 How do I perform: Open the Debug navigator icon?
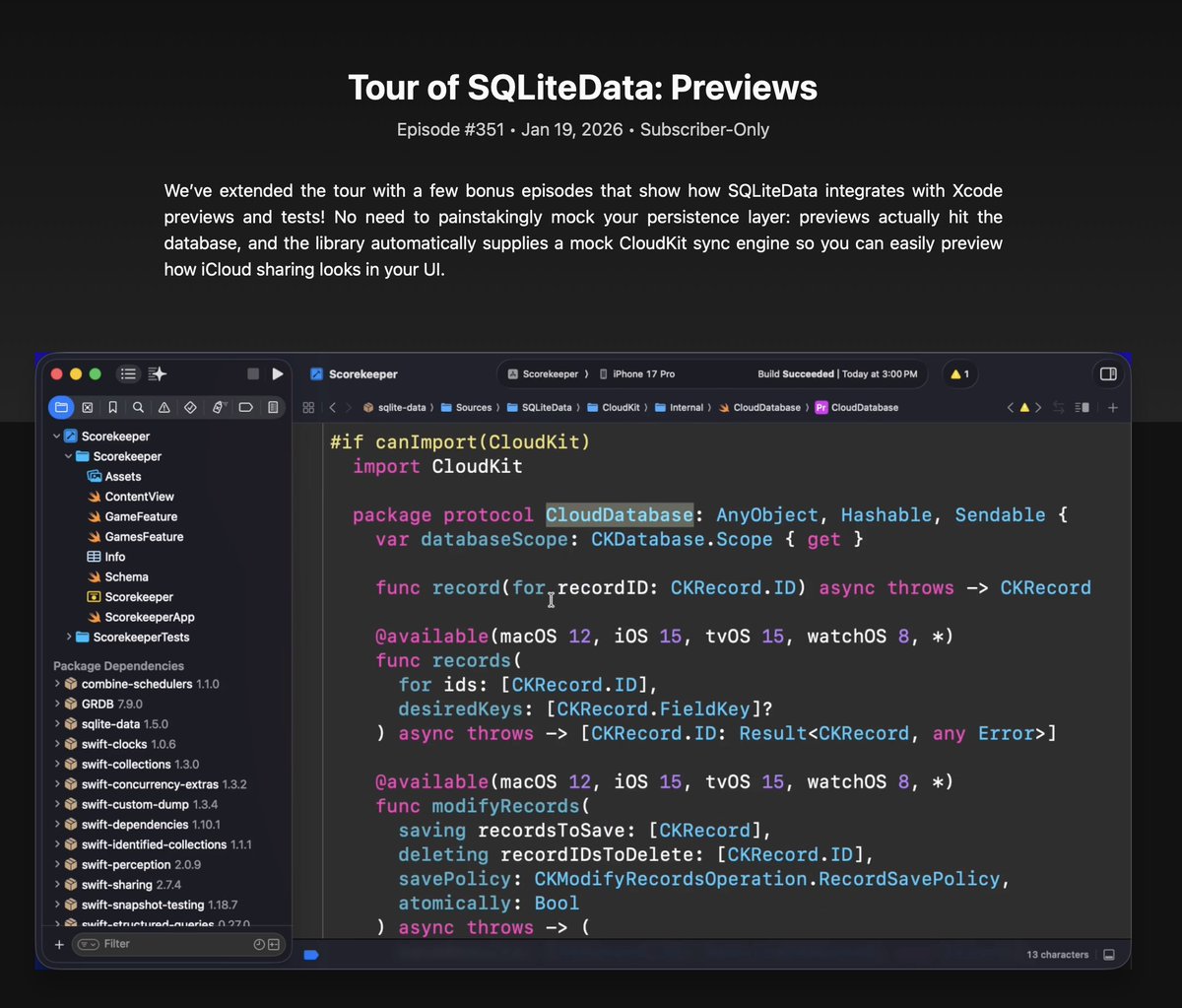(219, 407)
